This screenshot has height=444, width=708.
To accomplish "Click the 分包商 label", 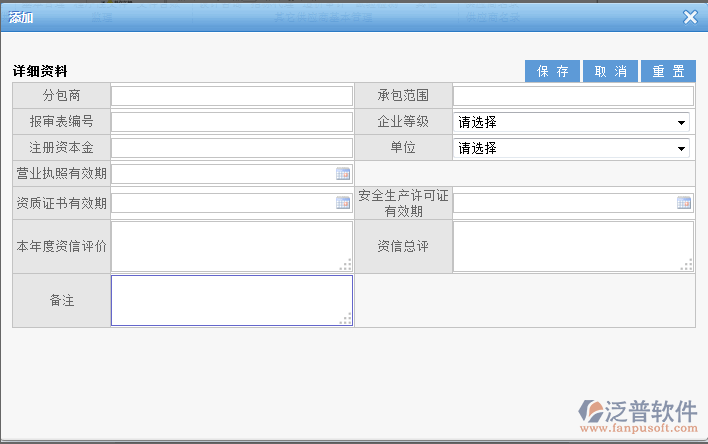I will click(61, 95).
